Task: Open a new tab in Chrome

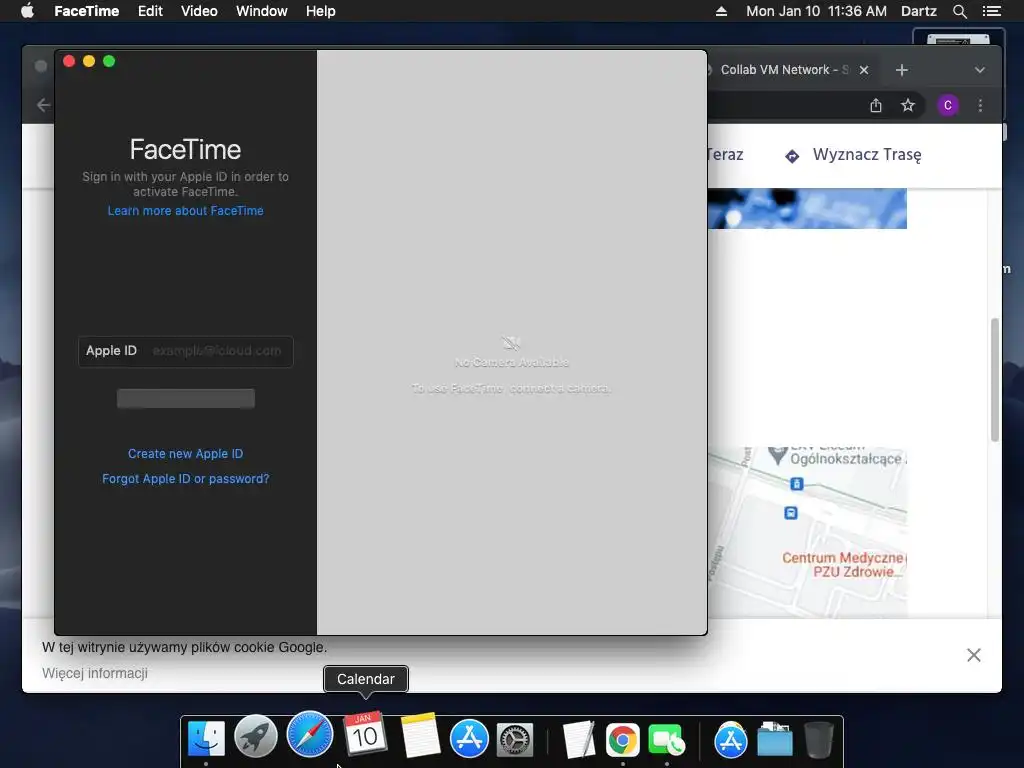Action: (x=902, y=70)
